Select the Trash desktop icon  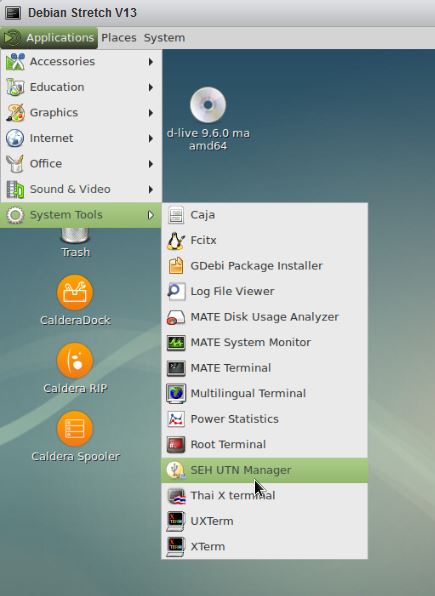[75, 236]
